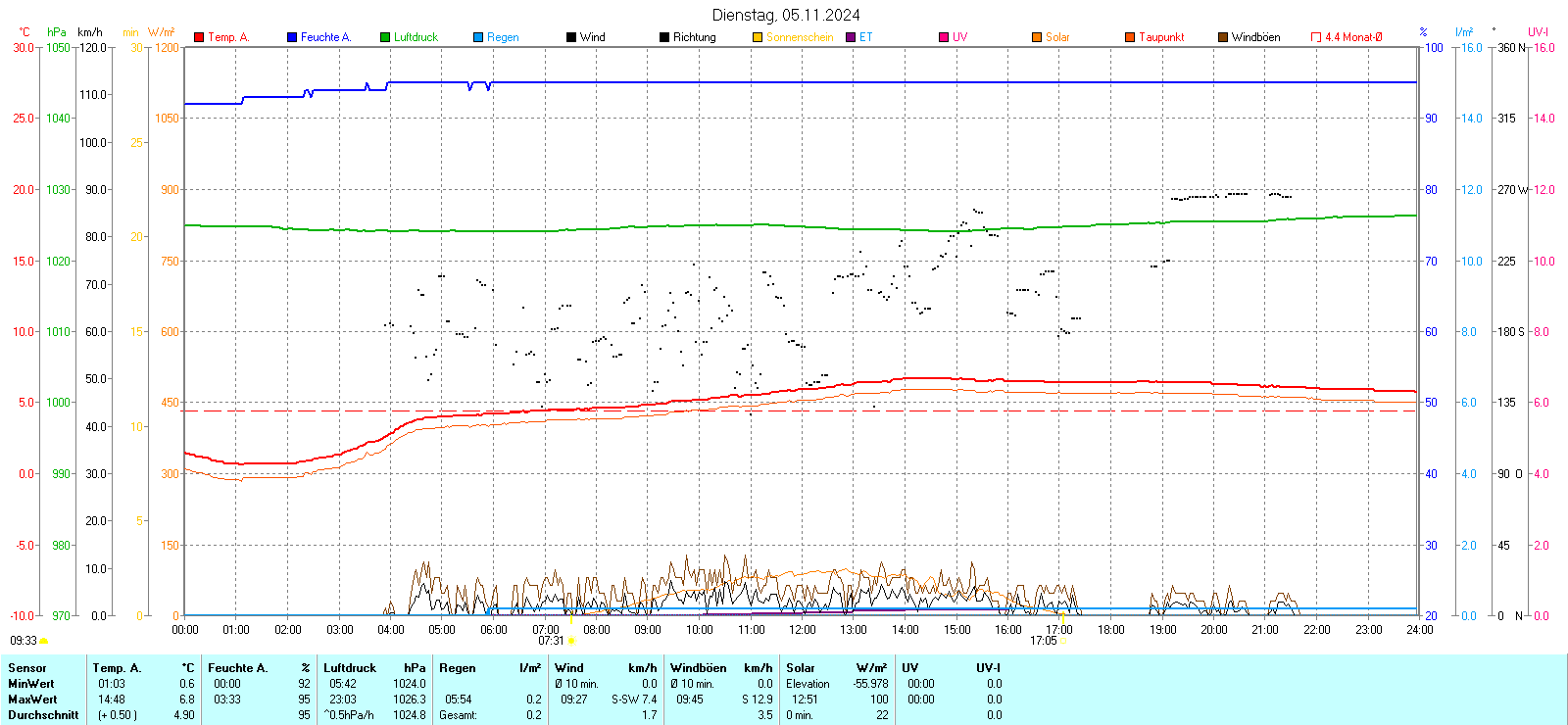Select the Luftdruck column header in the table
Screen dimensions: 1568x725
point(350,668)
